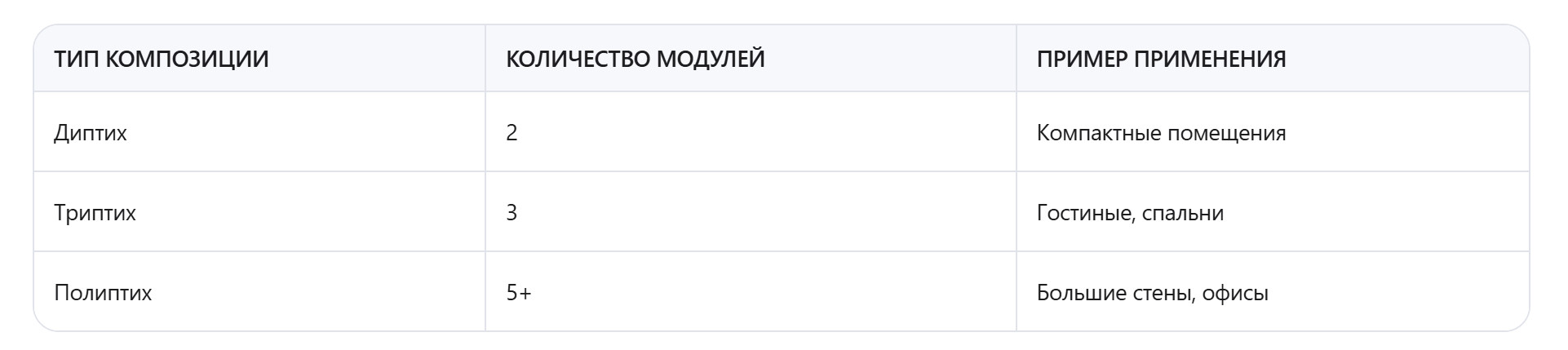Click the 'КОЛИЧЕСТВО' header word
Screen dimensions: 1568x350
578,60
